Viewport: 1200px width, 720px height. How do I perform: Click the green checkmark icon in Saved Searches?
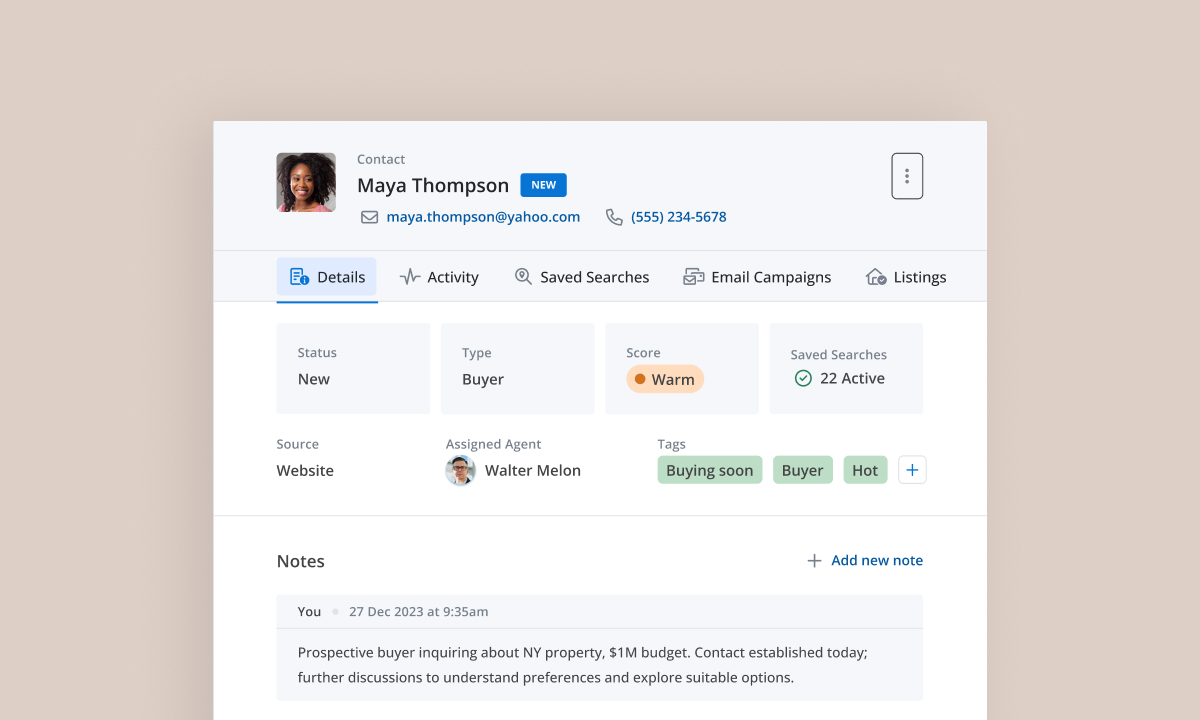[x=802, y=378]
